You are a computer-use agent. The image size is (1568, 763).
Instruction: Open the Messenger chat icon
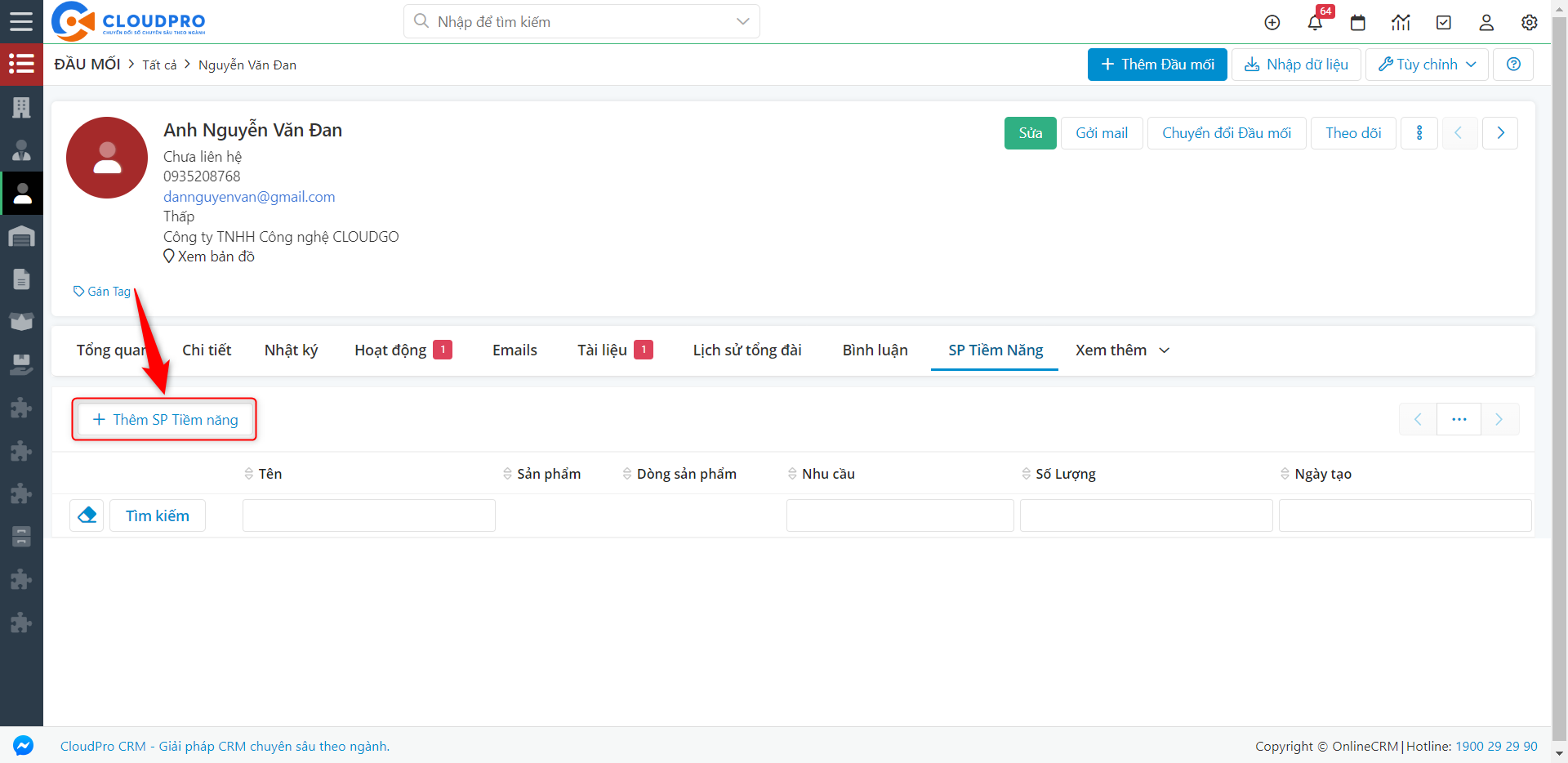(23, 745)
